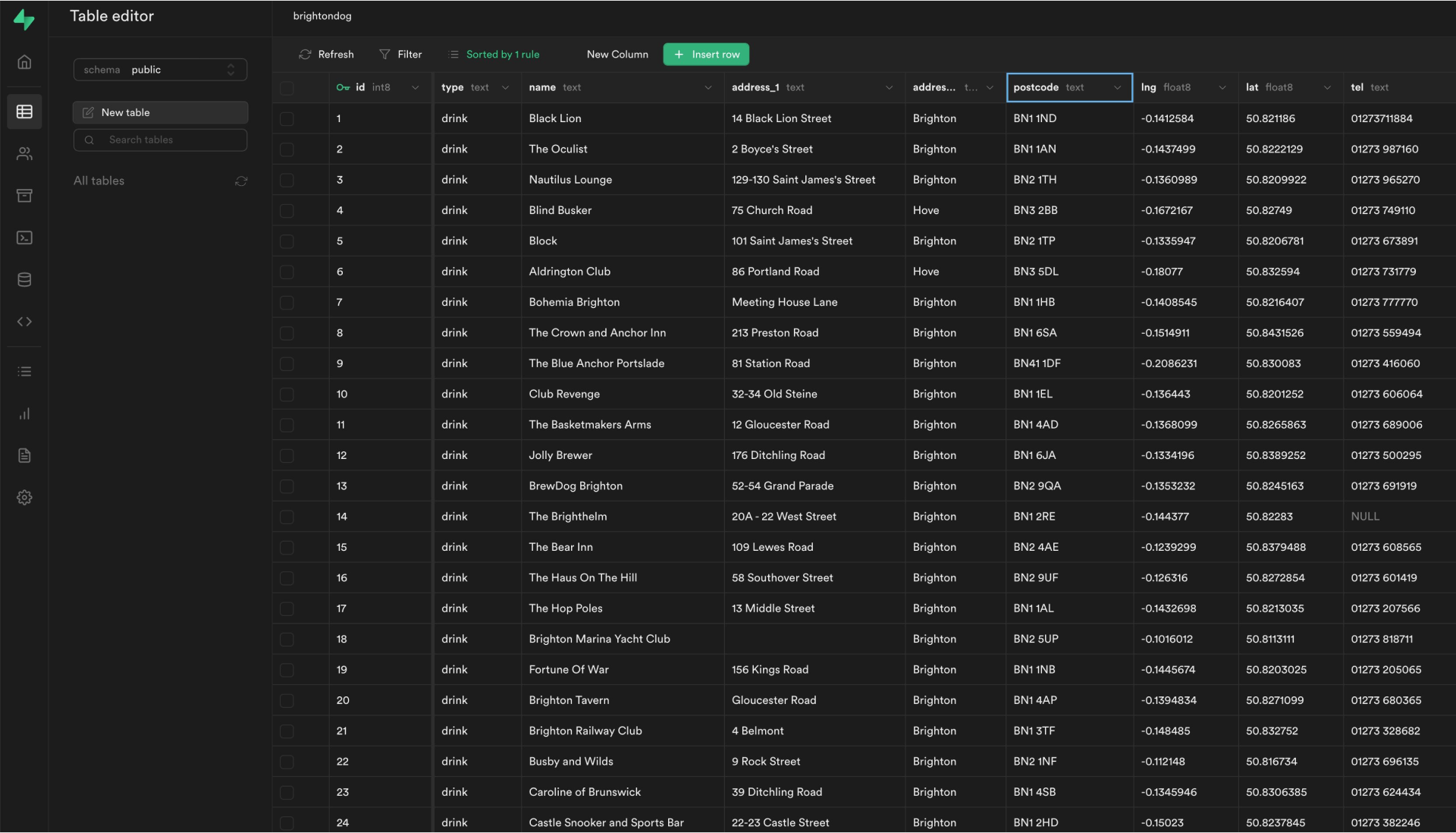Open the brightondog table tab
Image resolution: width=1456 pixels, height=833 pixels.
(x=322, y=16)
